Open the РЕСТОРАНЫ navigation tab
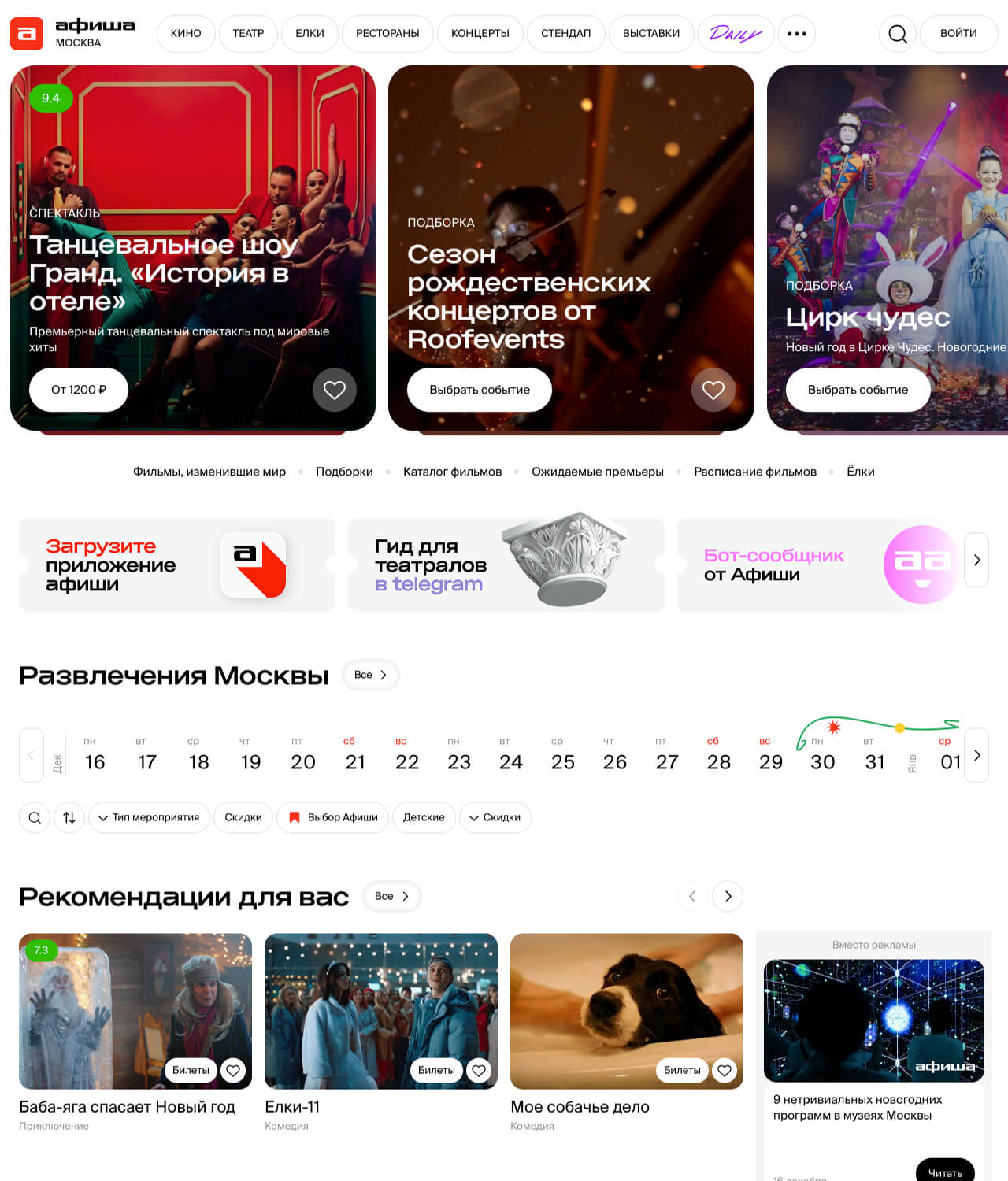 pos(387,34)
